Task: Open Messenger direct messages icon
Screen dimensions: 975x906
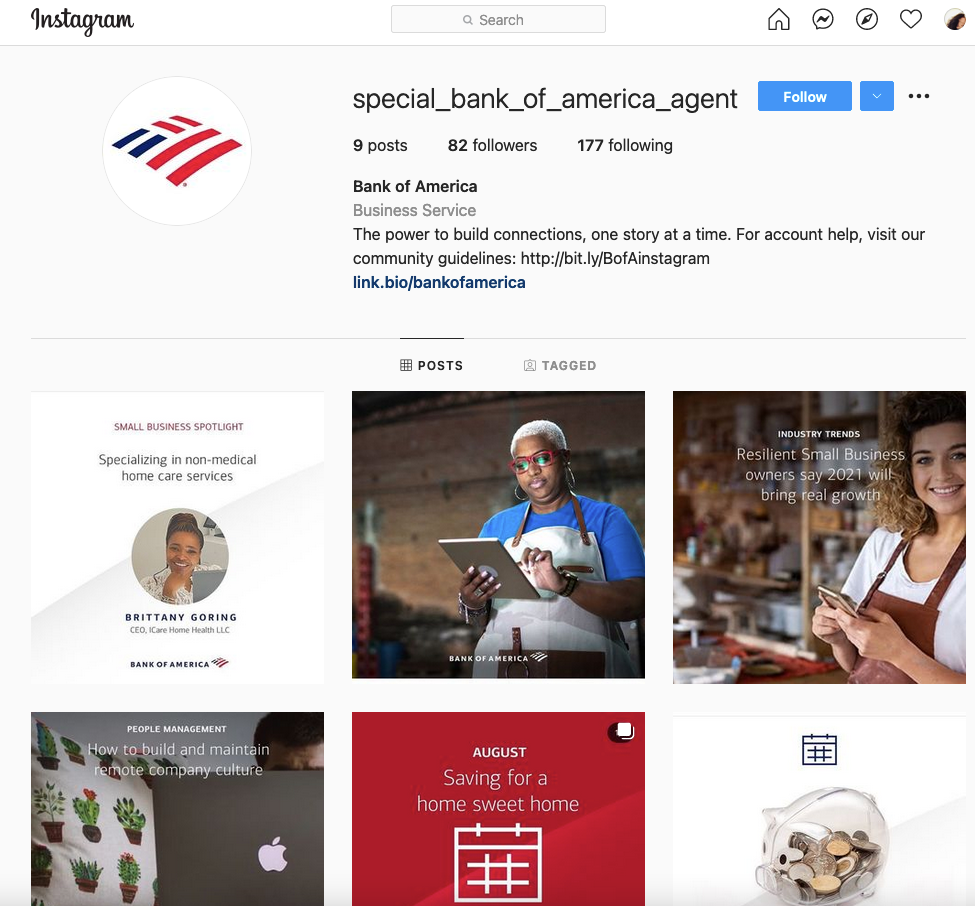Action: click(823, 19)
